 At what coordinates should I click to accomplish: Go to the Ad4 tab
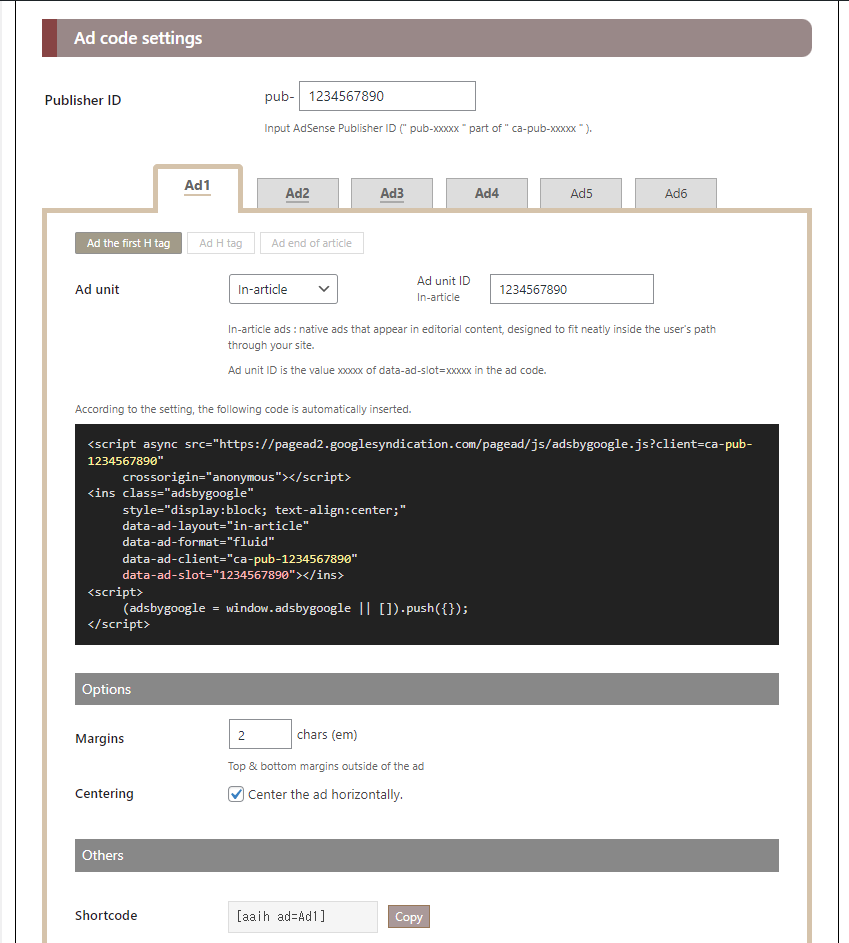pyautogui.click(x=486, y=194)
